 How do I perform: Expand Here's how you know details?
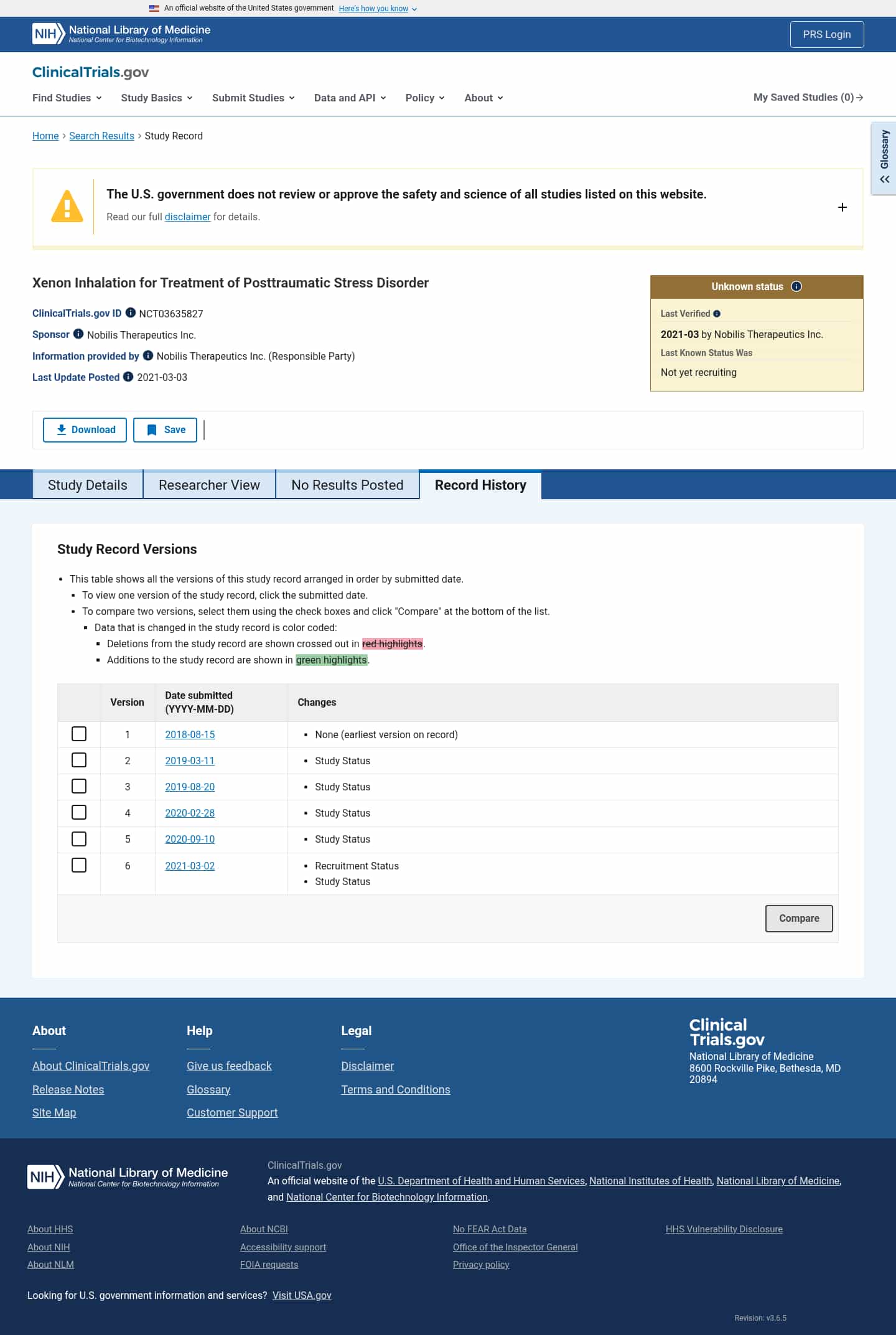pos(378,9)
